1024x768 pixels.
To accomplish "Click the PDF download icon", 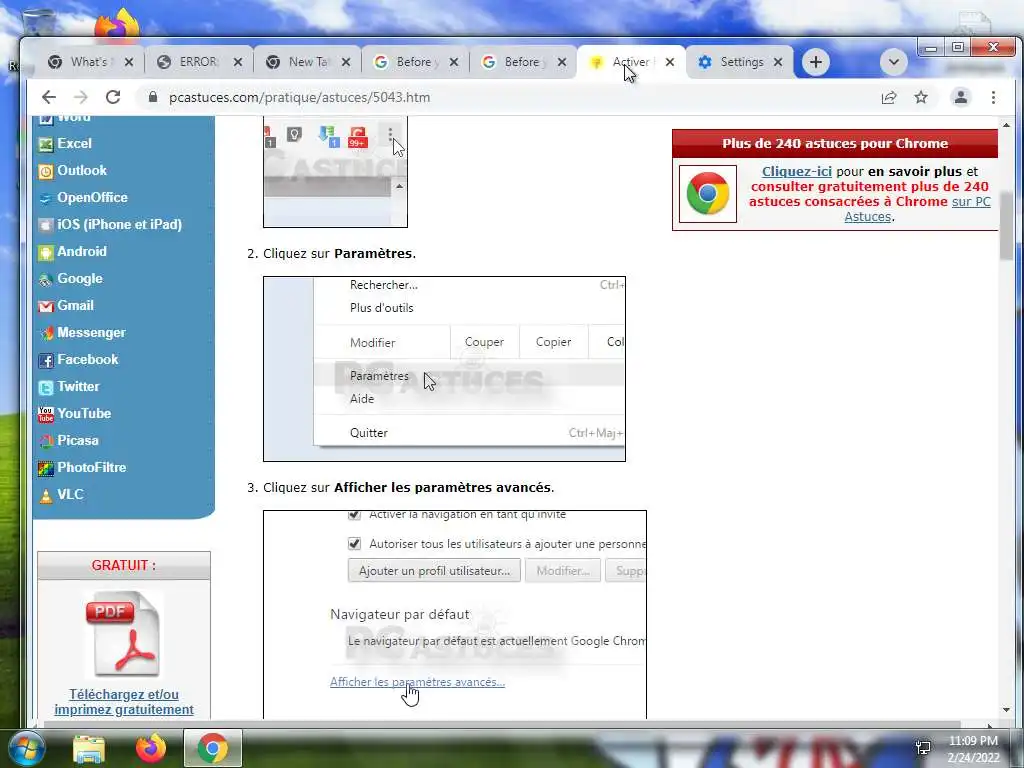I will point(123,634).
